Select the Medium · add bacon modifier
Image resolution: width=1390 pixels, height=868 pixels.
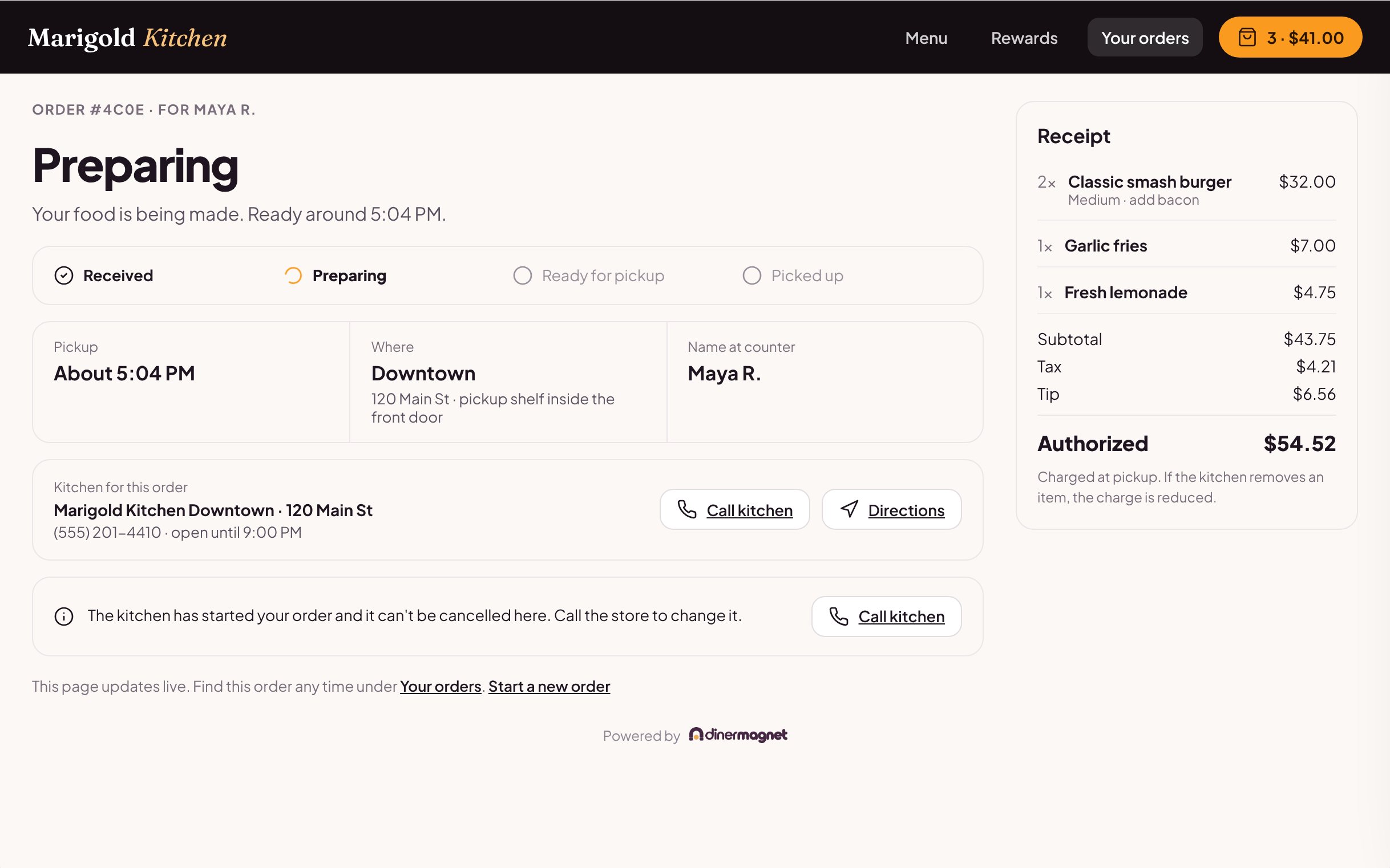pyautogui.click(x=1133, y=200)
